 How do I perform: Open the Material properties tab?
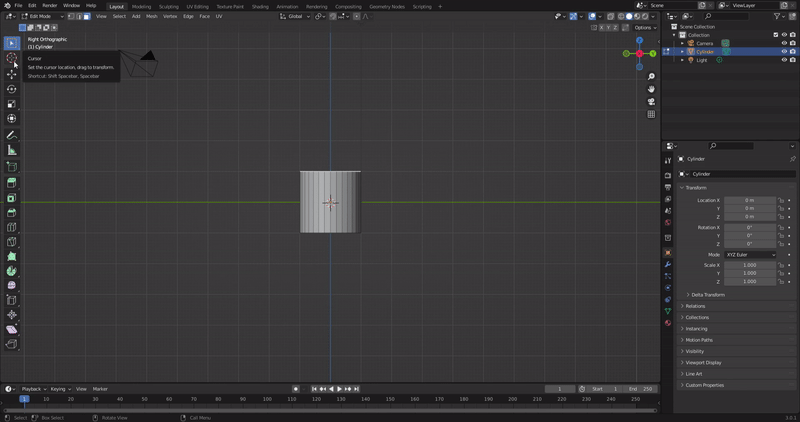668,322
